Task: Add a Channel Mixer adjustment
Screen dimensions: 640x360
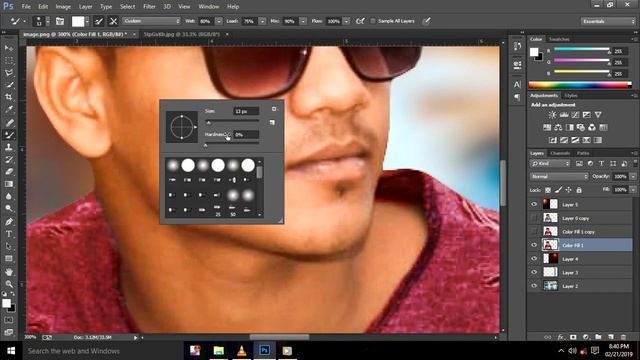Action: (592, 127)
